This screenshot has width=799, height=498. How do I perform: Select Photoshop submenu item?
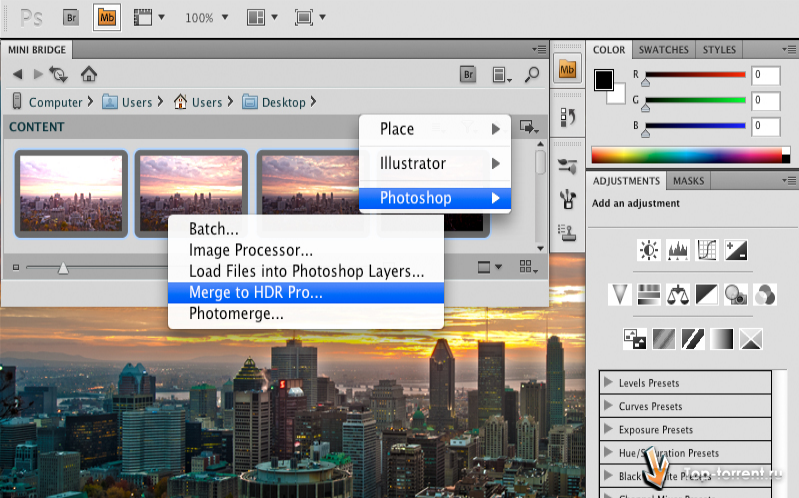[435, 198]
